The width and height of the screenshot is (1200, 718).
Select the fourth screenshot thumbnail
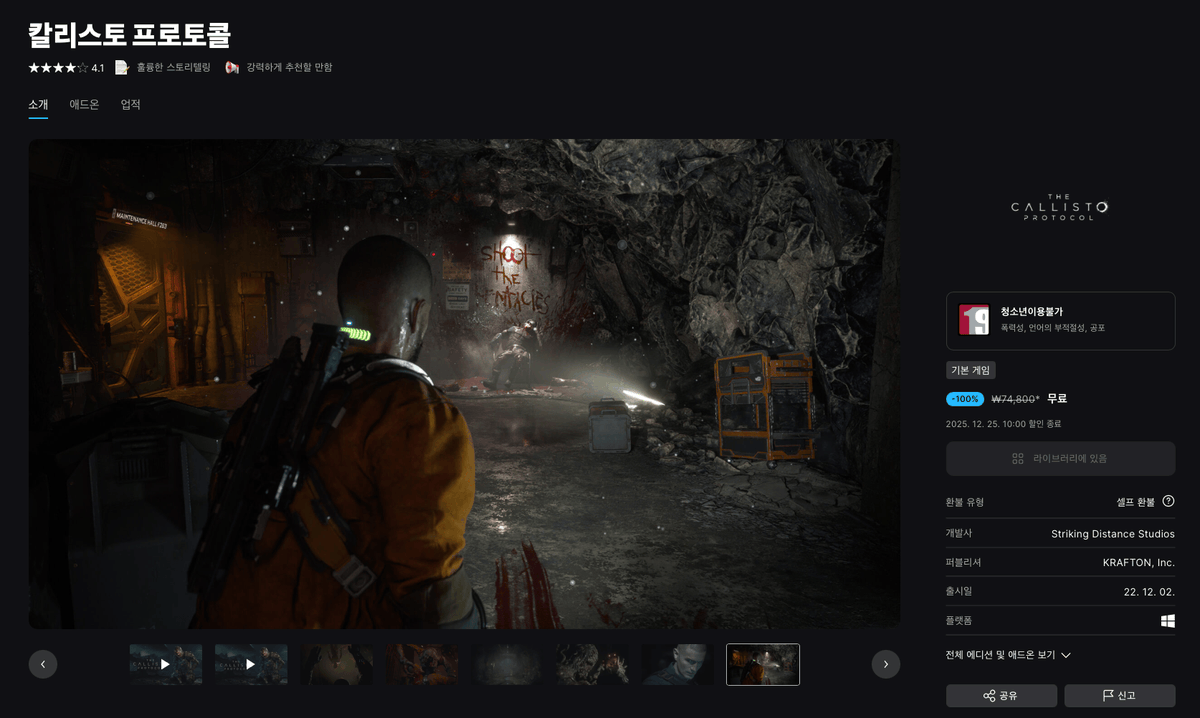pyautogui.click(x=422, y=664)
